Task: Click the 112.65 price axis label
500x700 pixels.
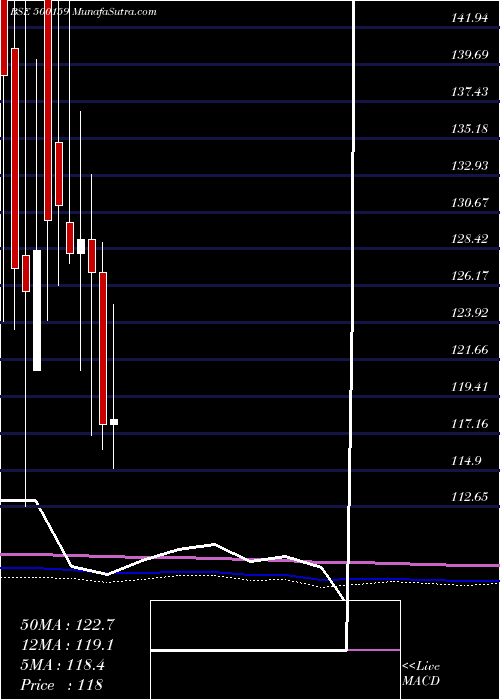Action: [x=470, y=497]
